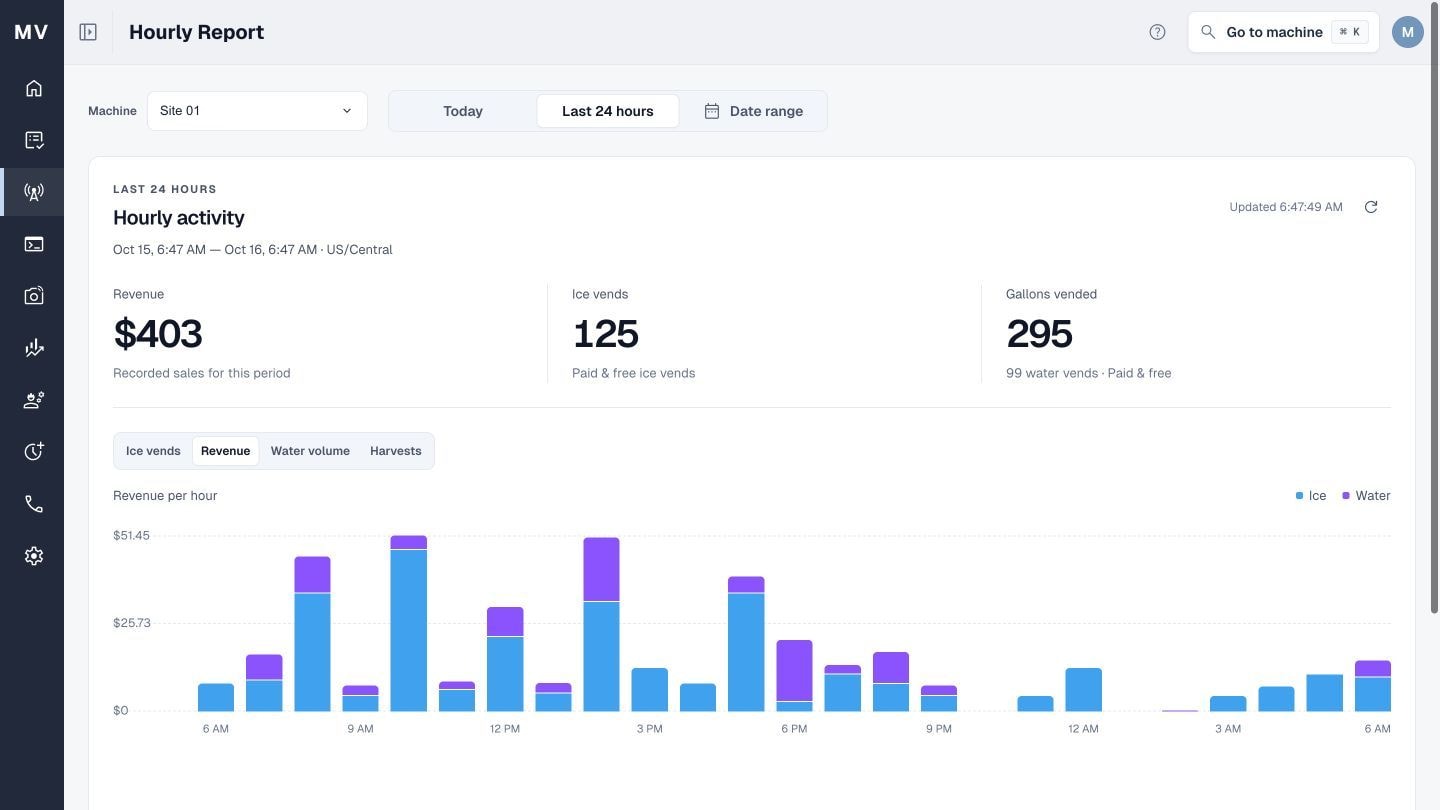Show the Water volume chart tab

310,451
